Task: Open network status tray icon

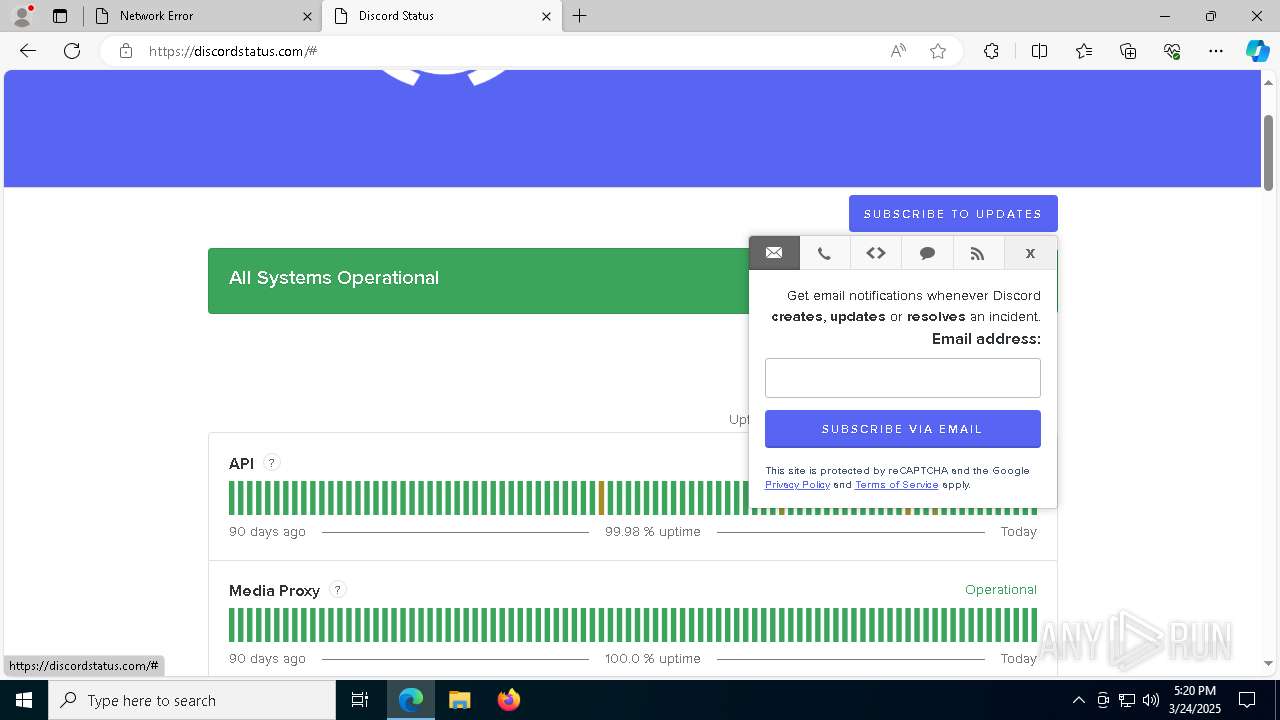Action: [x=1127, y=700]
